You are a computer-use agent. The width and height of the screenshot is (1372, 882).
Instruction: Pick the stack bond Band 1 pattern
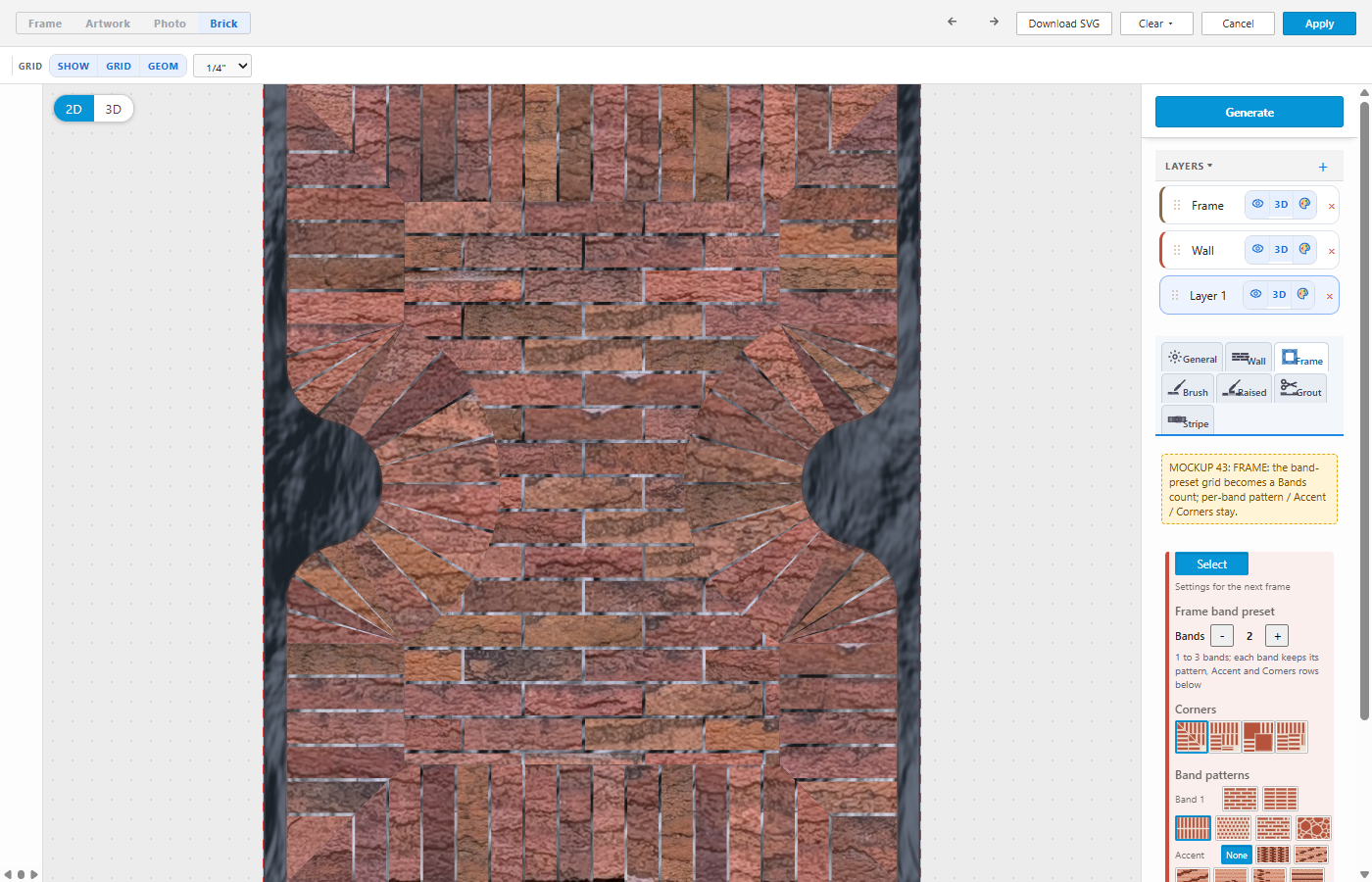[1280, 799]
